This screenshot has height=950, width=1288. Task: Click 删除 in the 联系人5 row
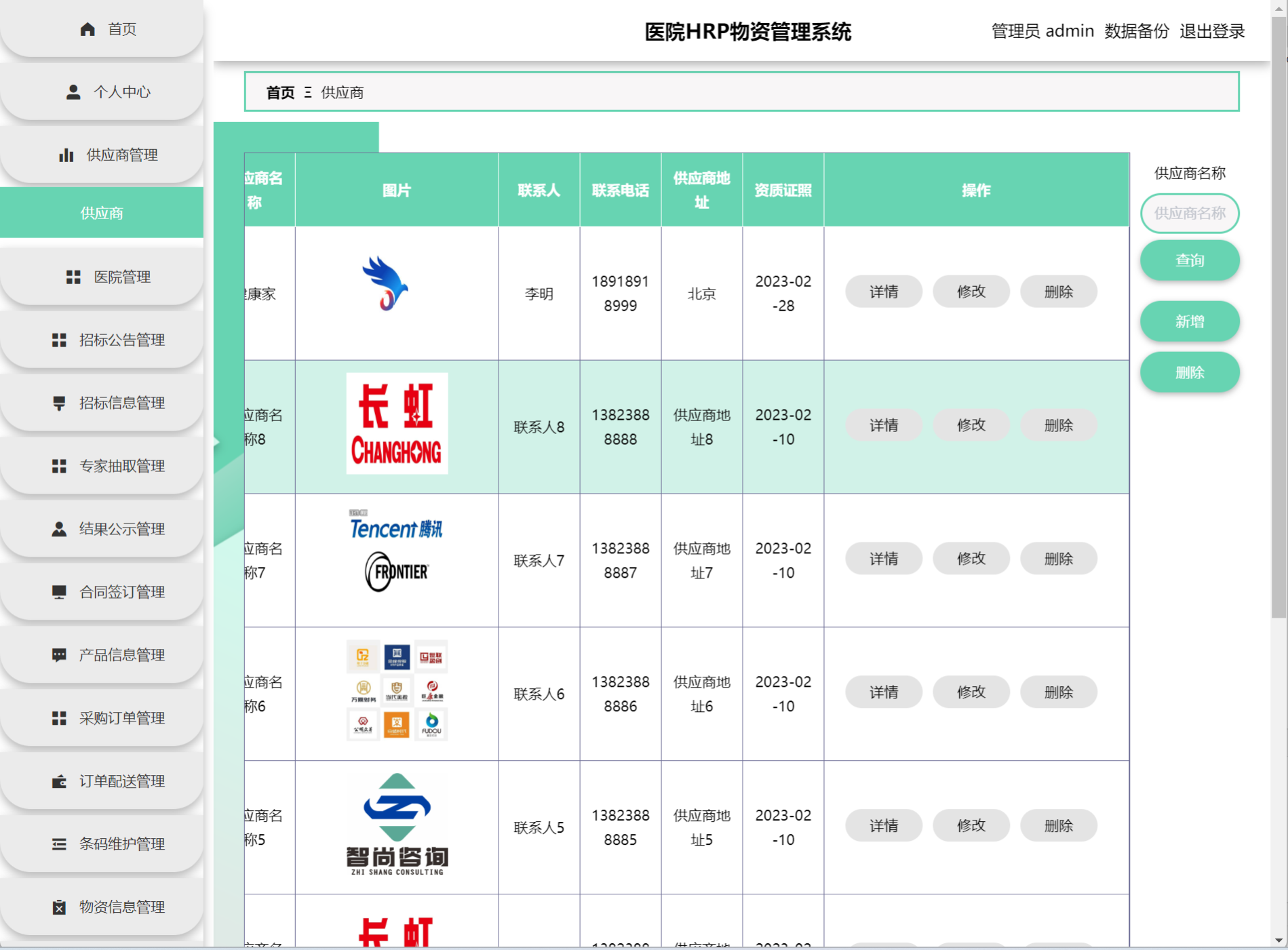point(1059,826)
